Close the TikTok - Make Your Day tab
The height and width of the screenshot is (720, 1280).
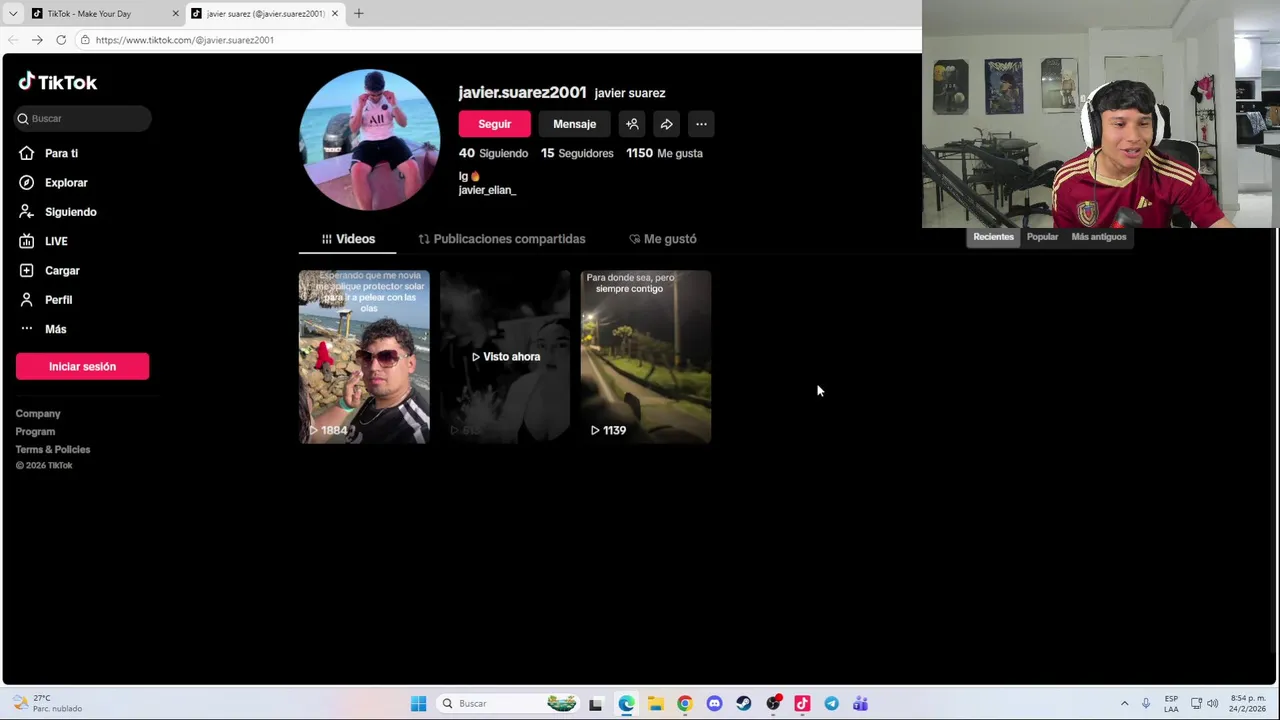pos(175,14)
